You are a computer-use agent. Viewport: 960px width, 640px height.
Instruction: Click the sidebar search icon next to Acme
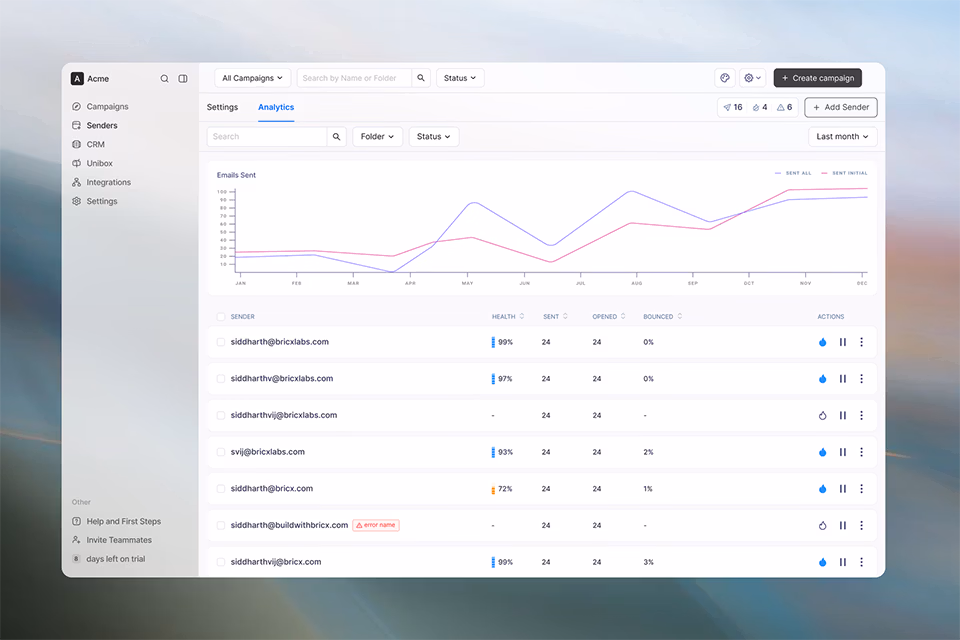click(x=164, y=78)
